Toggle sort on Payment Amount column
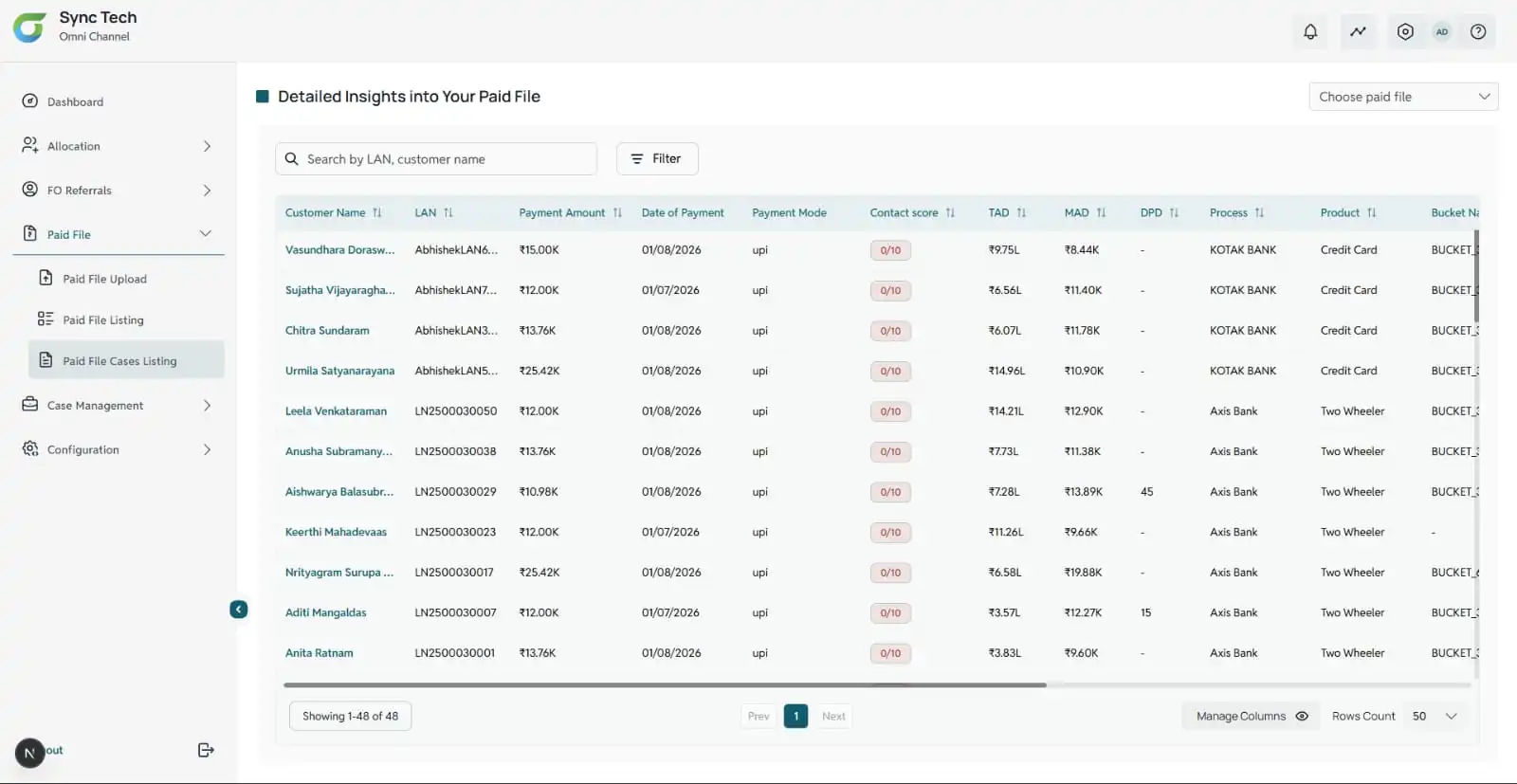1517x784 pixels. [617, 213]
